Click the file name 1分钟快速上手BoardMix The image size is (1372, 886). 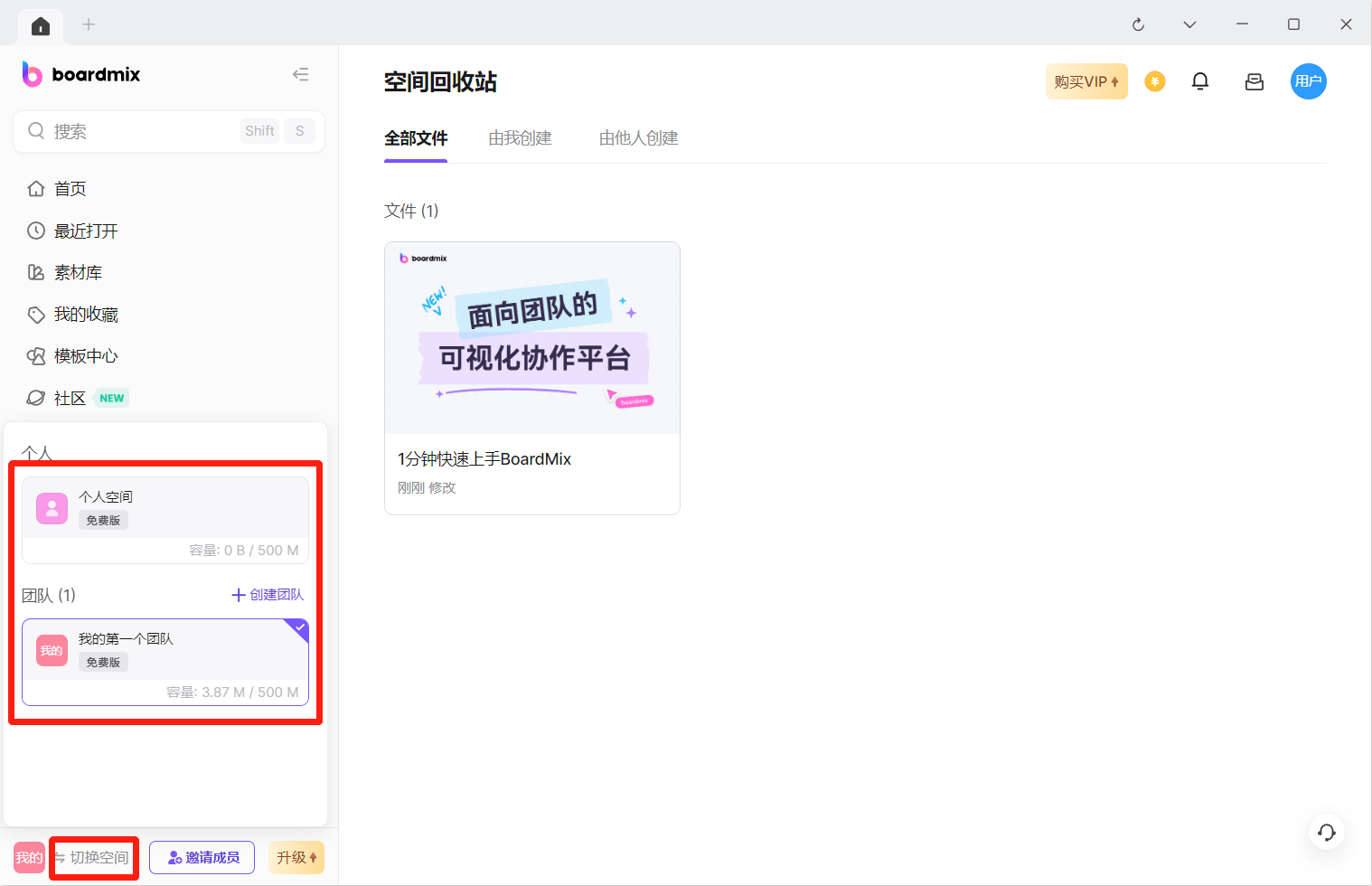coord(484,459)
